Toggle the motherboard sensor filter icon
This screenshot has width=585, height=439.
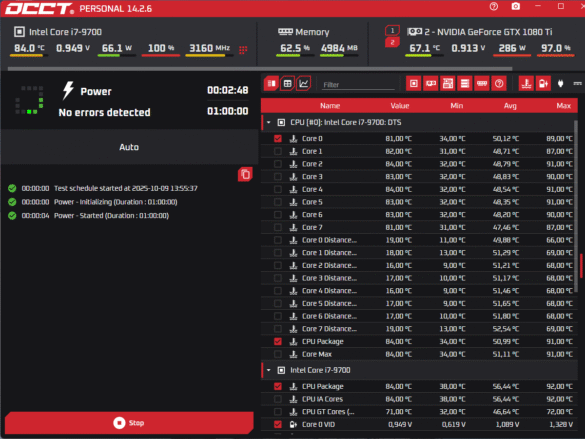[x=448, y=84]
